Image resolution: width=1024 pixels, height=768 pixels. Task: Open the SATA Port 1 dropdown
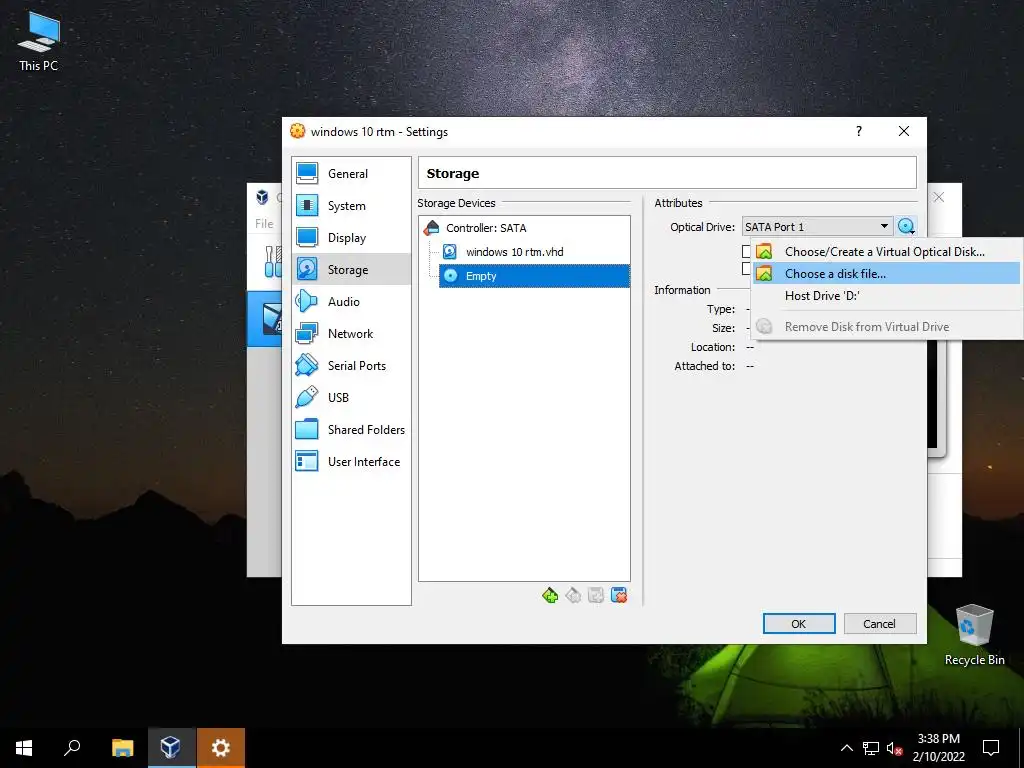tap(818, 227)
